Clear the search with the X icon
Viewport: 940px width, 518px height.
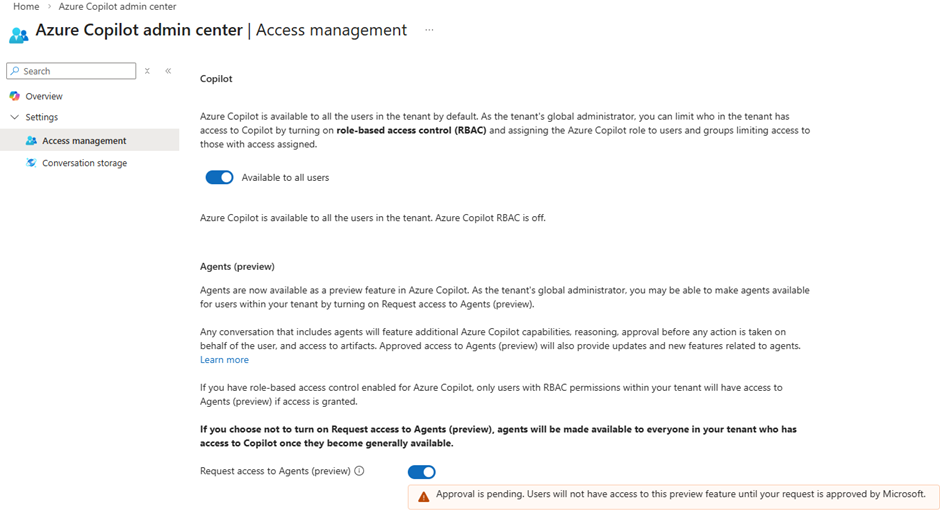(x=147, y=71)
